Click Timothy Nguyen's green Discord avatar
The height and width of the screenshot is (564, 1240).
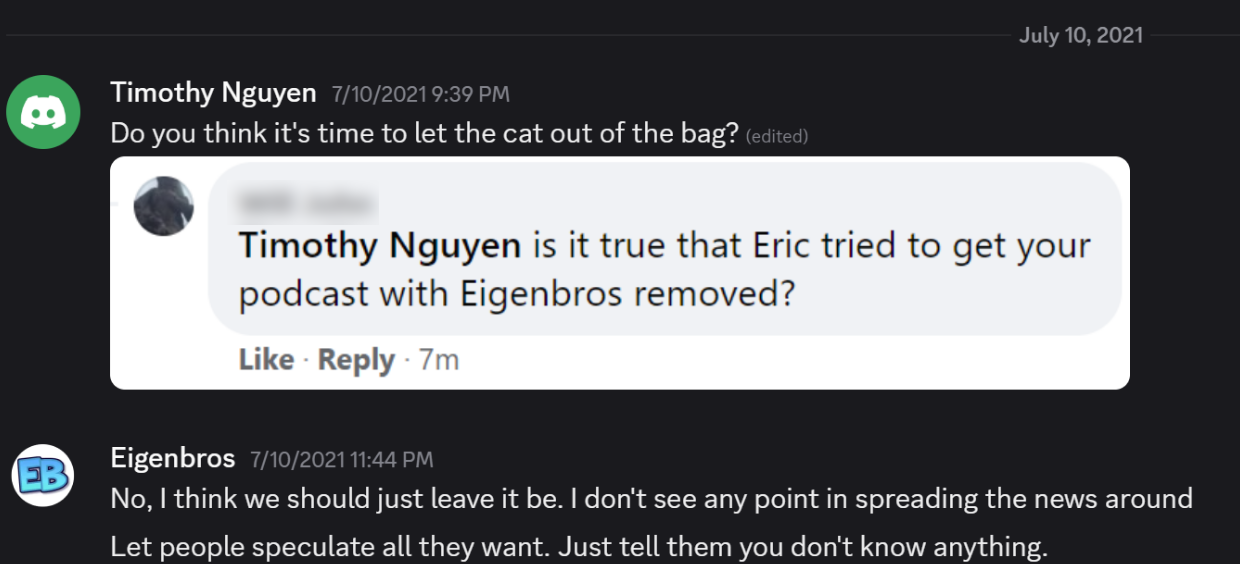[x=43, y=112]
